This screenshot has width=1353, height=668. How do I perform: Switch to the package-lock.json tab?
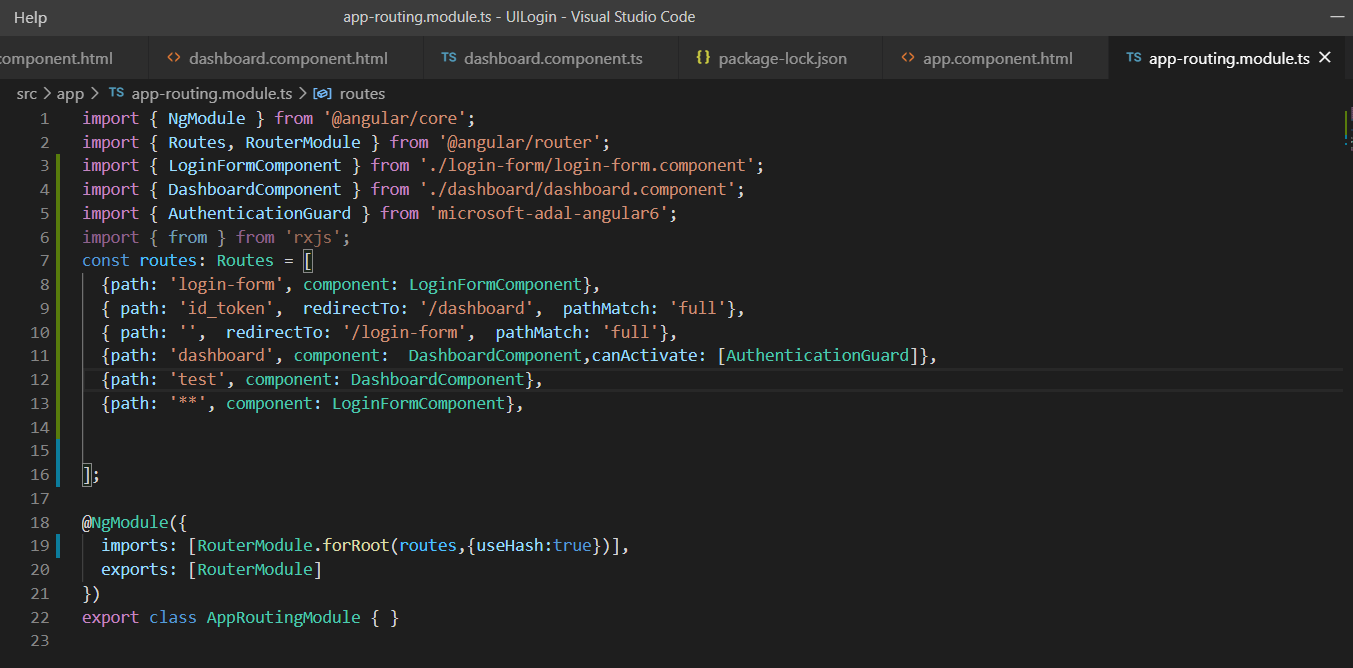(780, 57)
